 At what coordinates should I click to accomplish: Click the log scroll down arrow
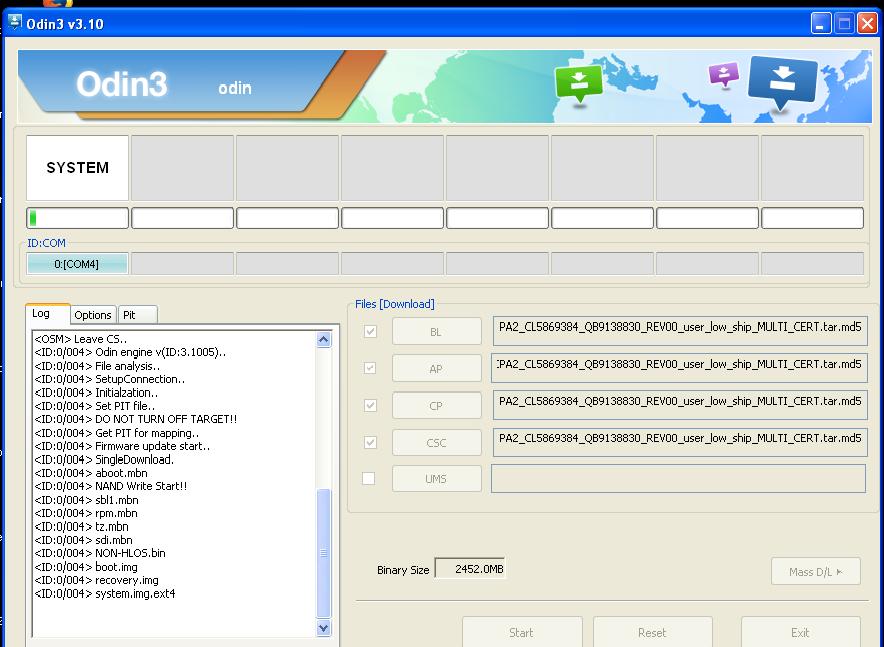[x=324, y=628]
